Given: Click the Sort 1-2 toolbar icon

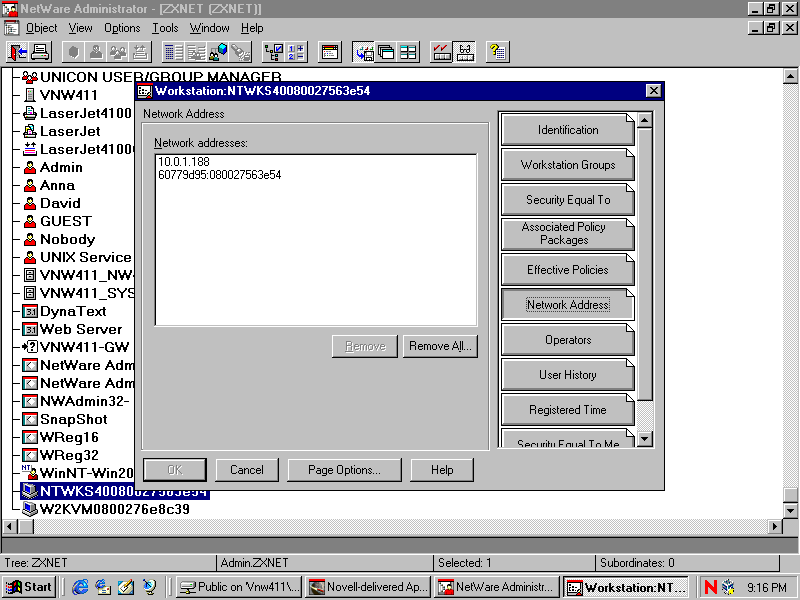Looking at the screenshot, I should (295, 52).
